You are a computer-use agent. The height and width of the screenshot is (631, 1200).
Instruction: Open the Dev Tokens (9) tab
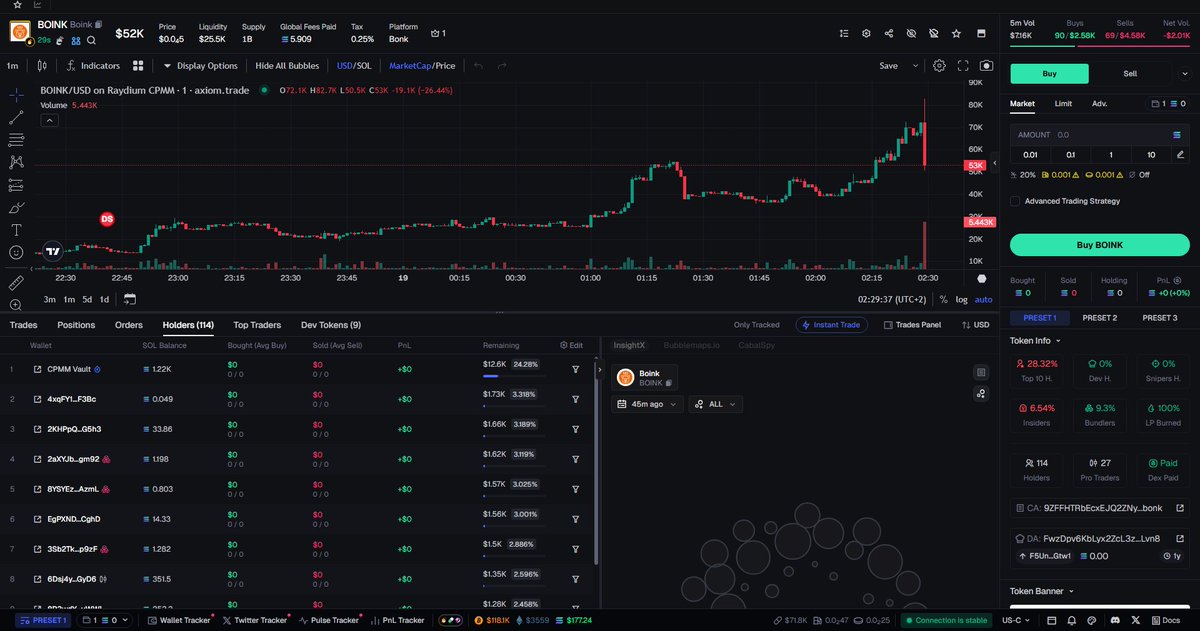click(331, 325)
